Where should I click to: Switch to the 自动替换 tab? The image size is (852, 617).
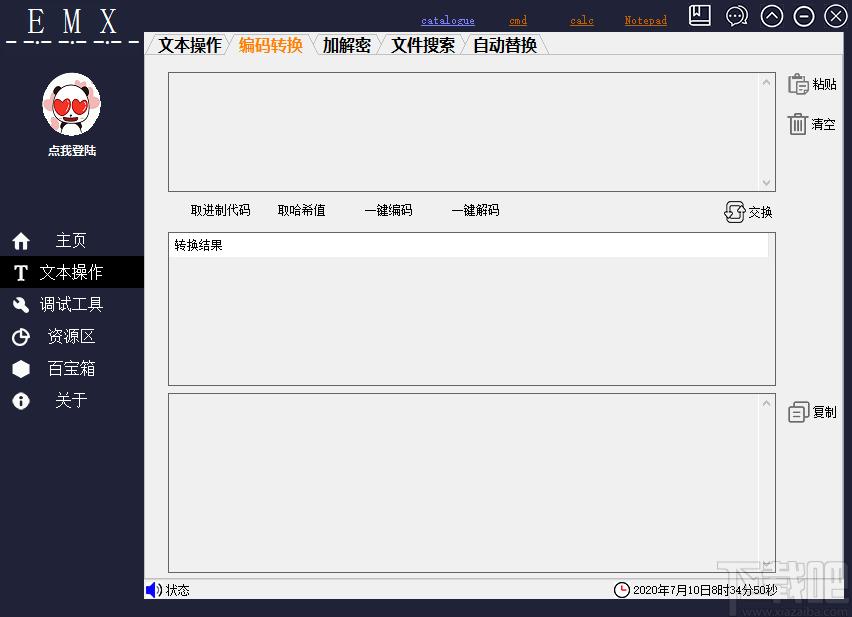point(505,45)
